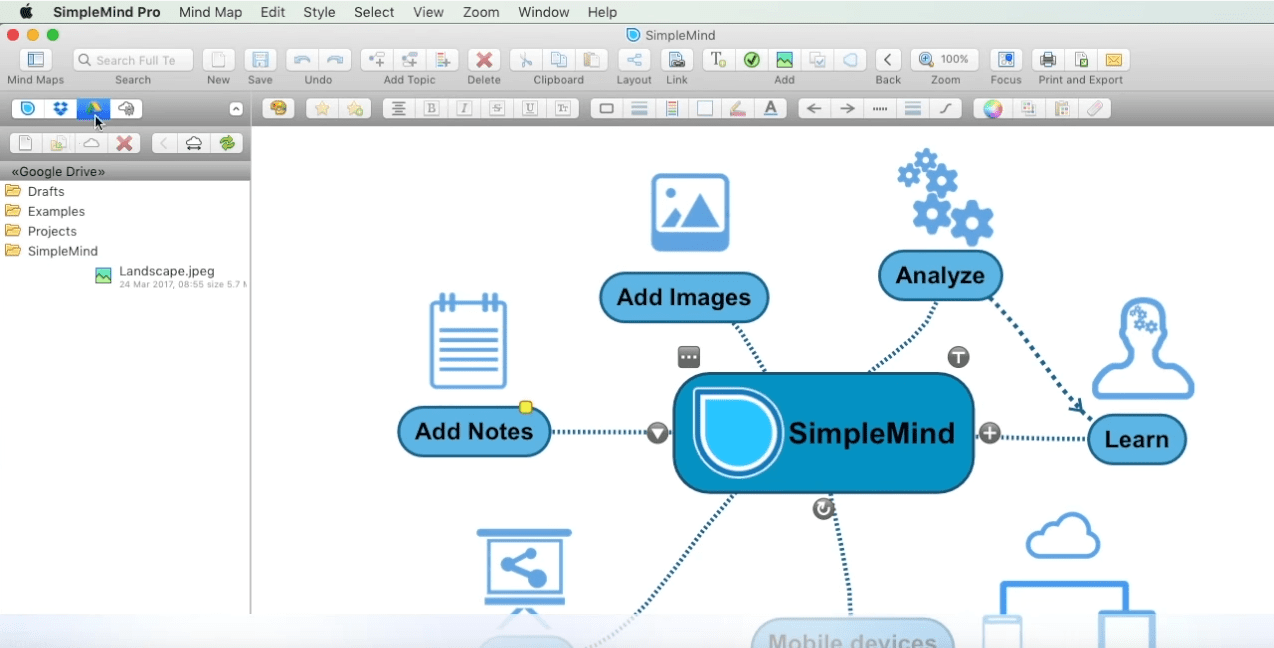Open the color wheel picker

[x=993, y=109]
